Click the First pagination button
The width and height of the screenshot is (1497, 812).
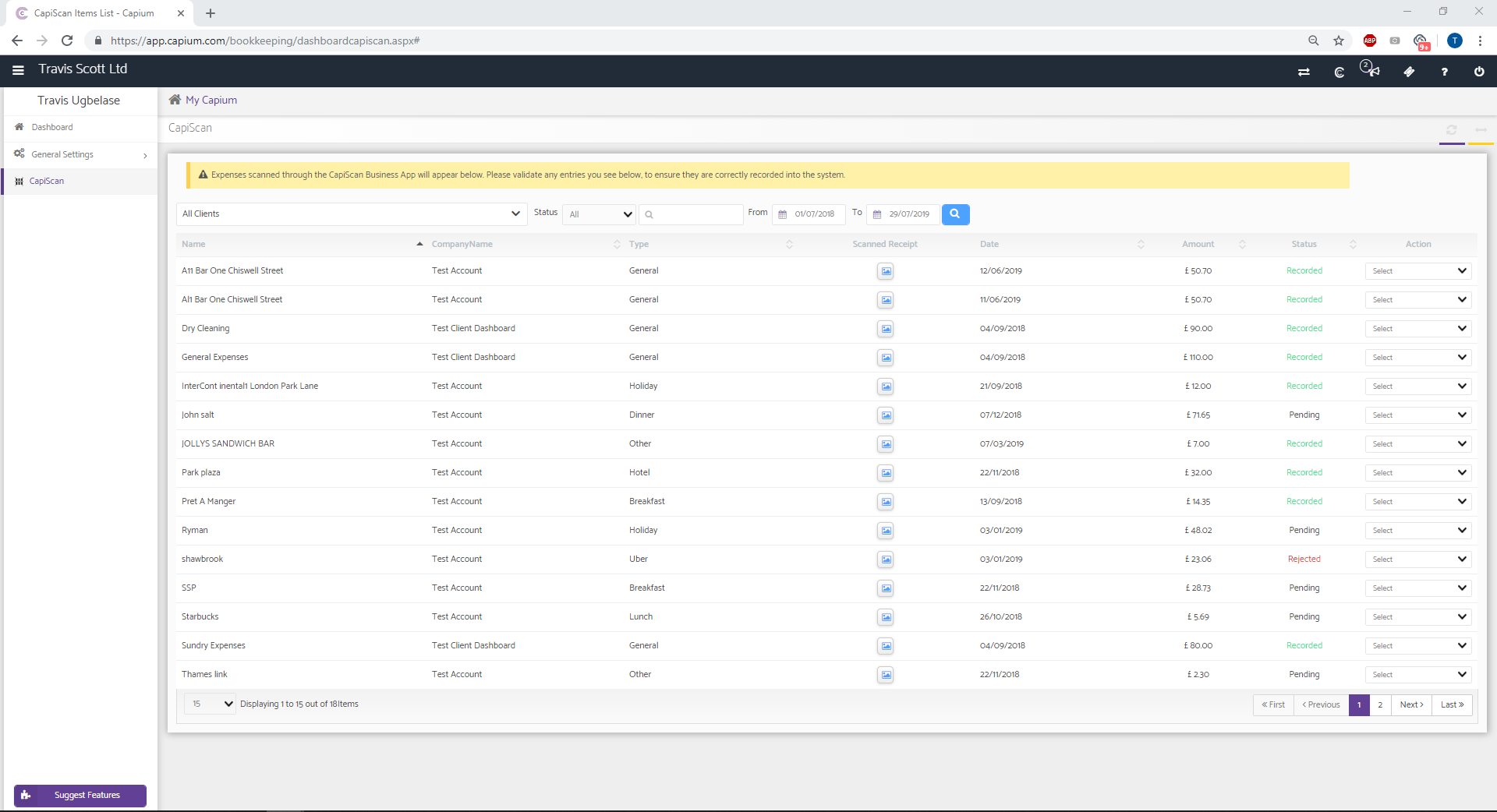point(1273,704)
